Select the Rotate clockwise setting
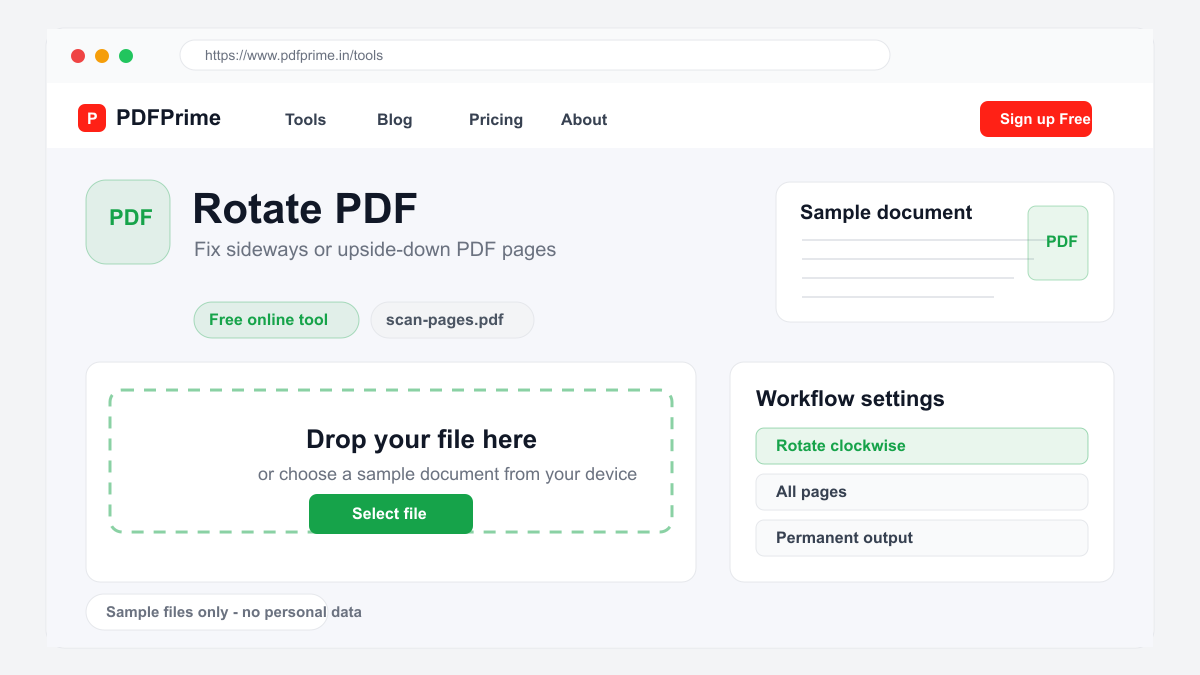 pos(922,446)
